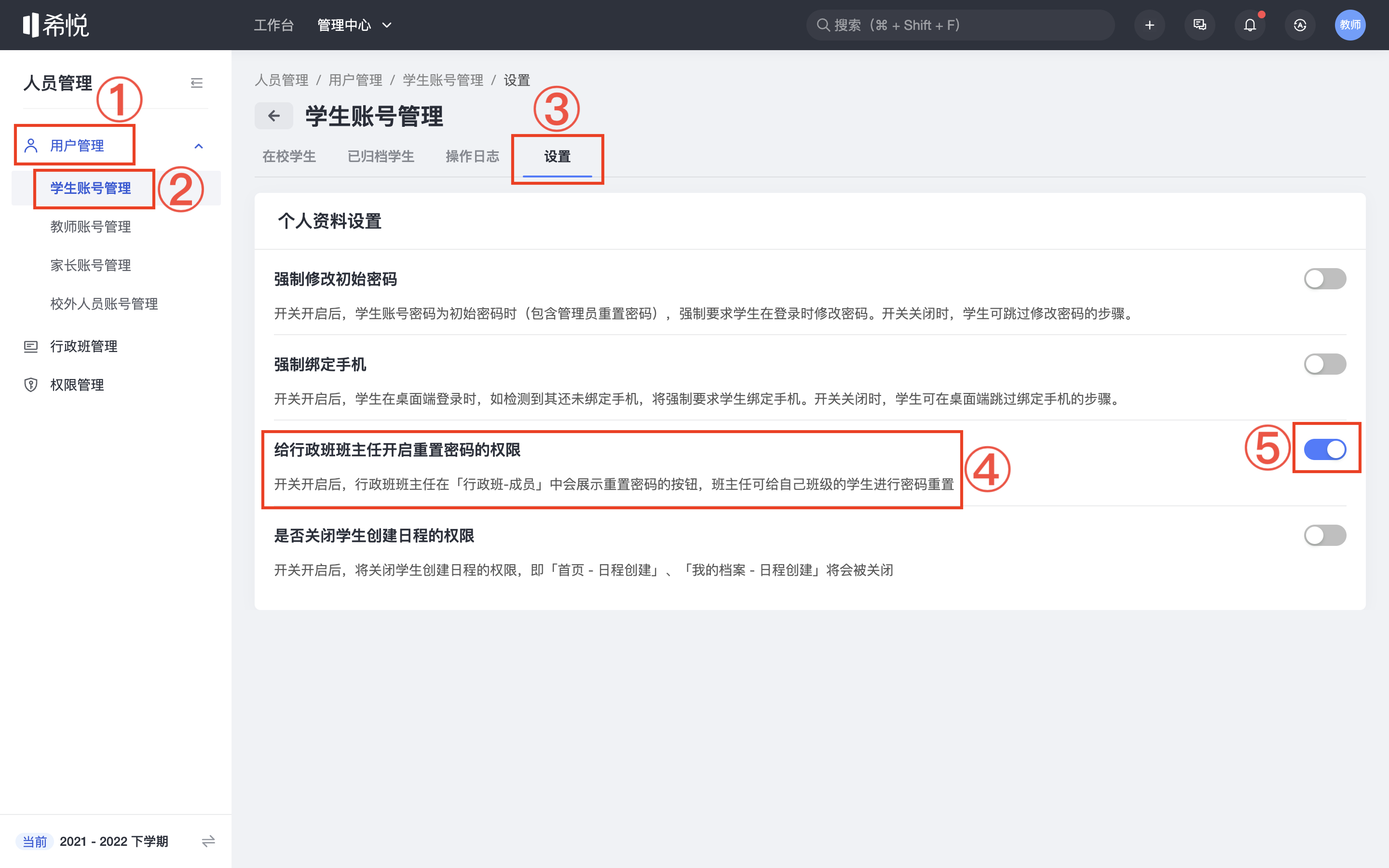This screenshot has height=868, width=1389.
Task: Open 权限管理 section
Action: (77, 385)
